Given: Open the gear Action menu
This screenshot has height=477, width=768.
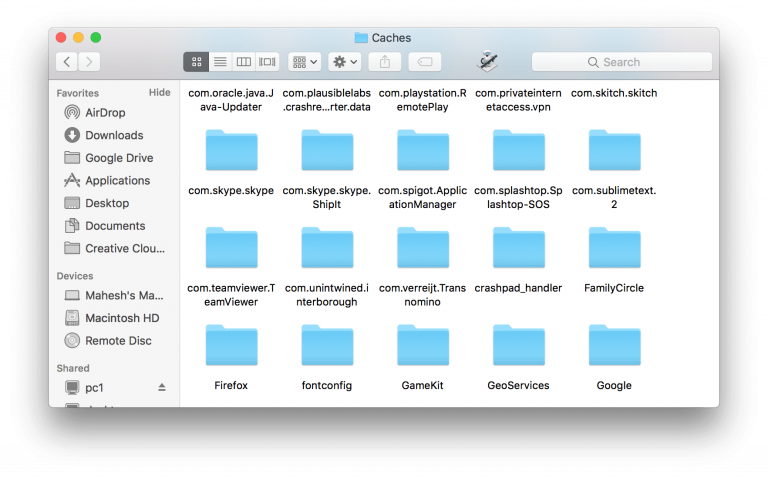Looking at the screenshot, I should [x=345, y=62].
